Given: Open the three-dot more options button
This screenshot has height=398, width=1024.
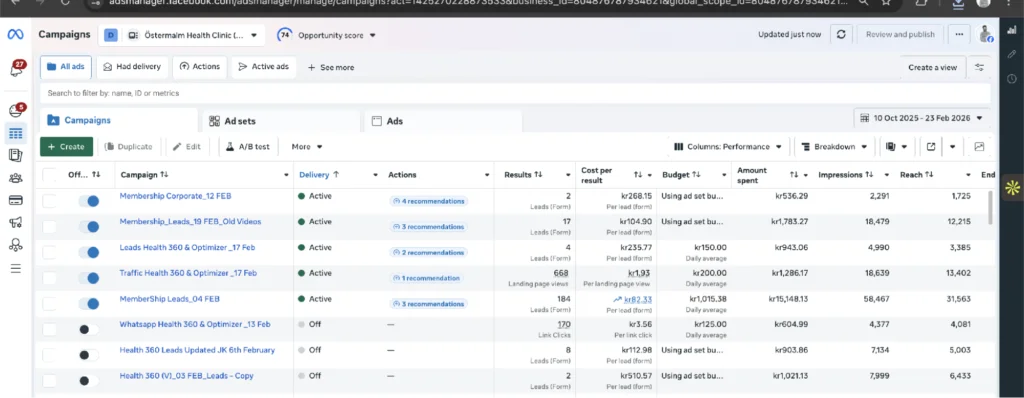Looking at the screenshot, I should [x=959, y=35].
